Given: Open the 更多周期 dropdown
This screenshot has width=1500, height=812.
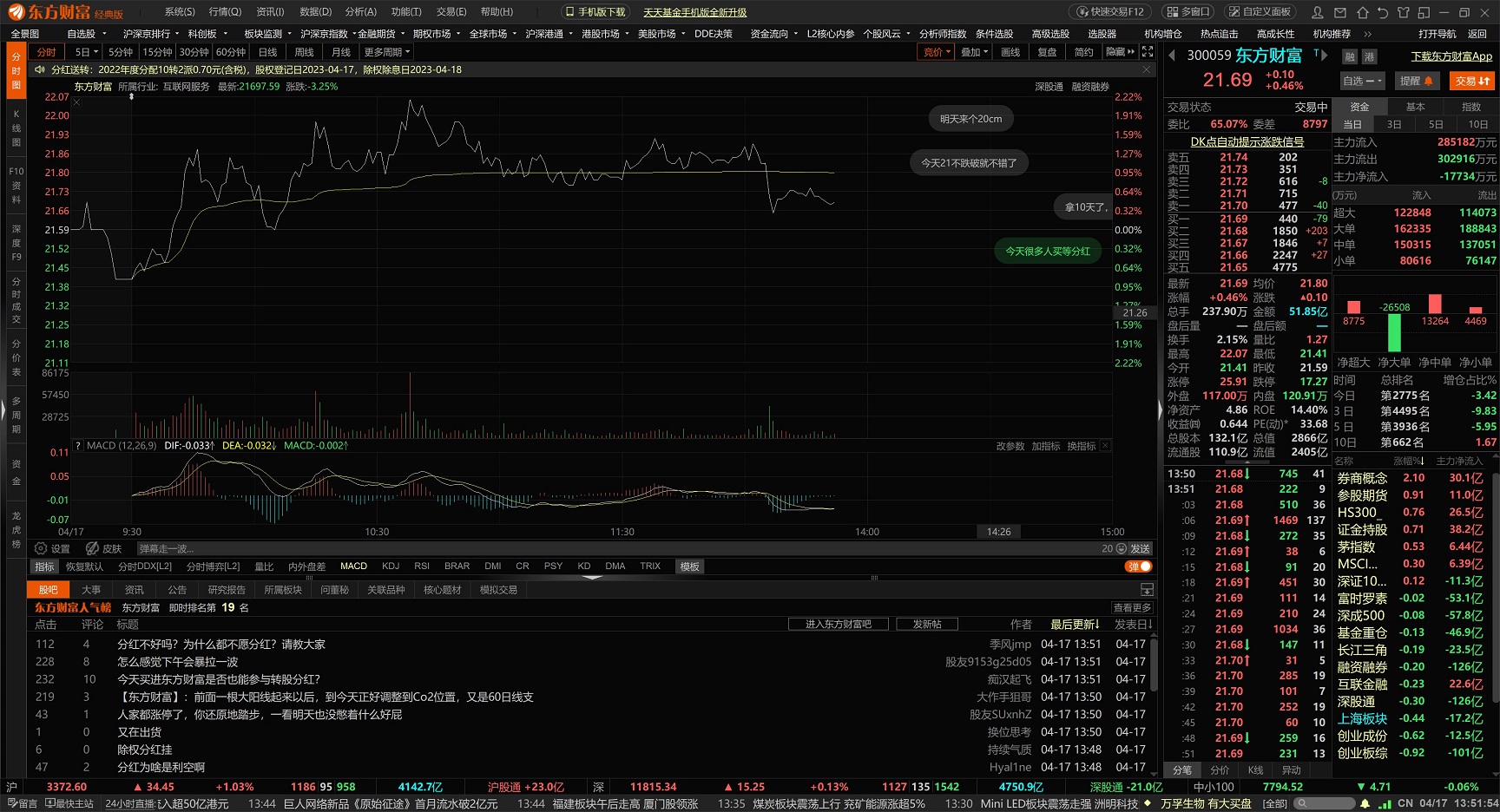Looking at the screenshot, I should [387, 52].
